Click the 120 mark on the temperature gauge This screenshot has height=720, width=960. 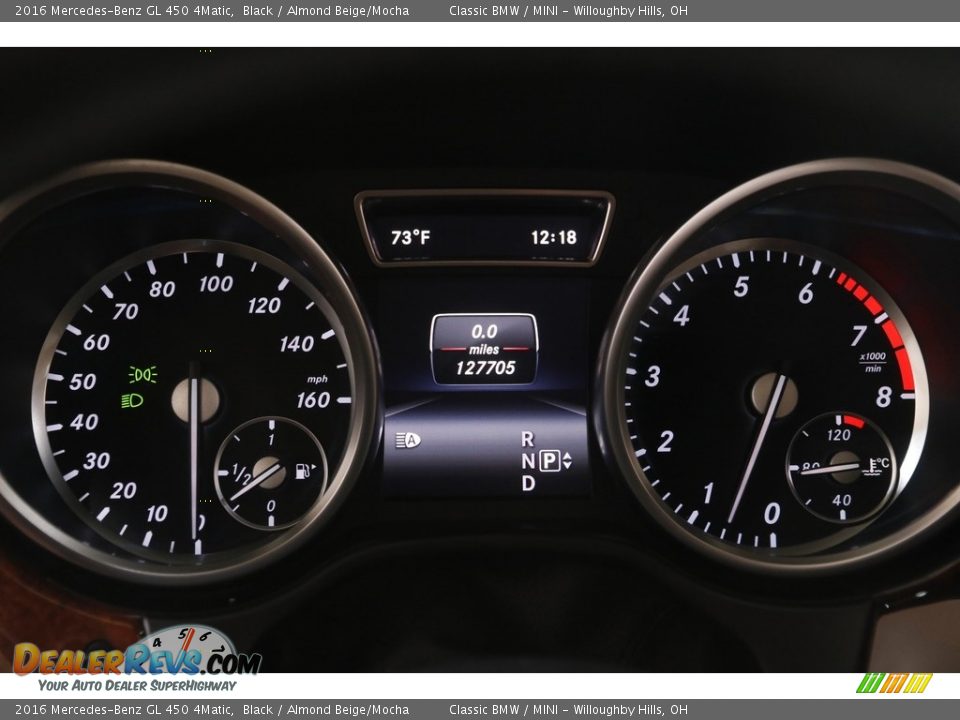(x=838, y=435)
